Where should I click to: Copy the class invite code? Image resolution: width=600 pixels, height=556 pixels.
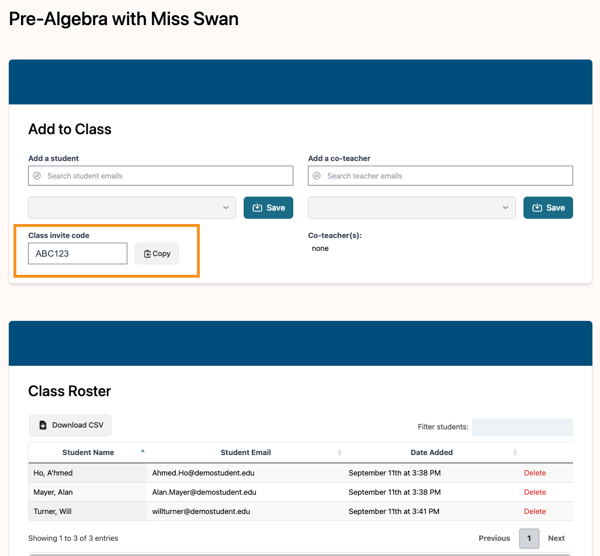[x=157, y=253]
